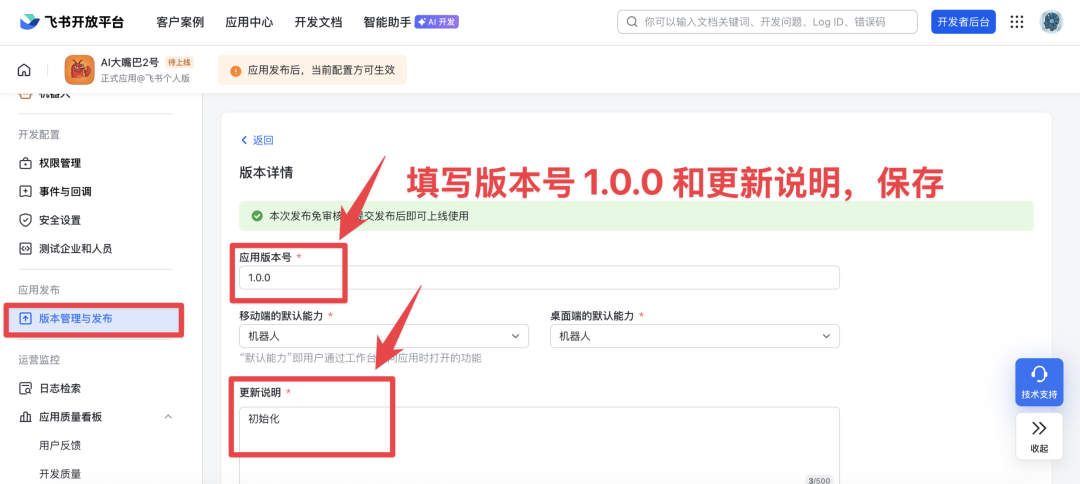1080x484 pixels.
Task: Open 技术支持 headset support button
Action: 1039,381
